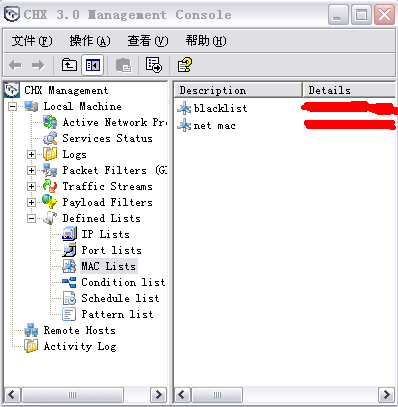This screenshot has height=407, width=398.
Task: Click the Services Status magnifier icon
Action: click(50, 138)
